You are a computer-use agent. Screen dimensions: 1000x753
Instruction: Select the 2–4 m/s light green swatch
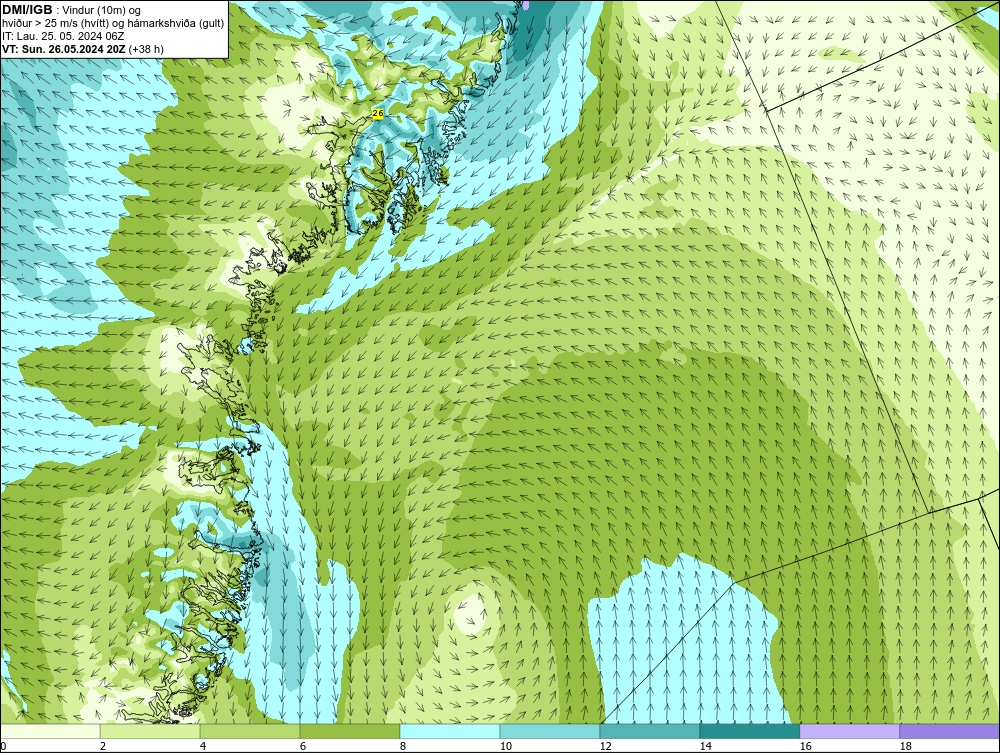(150, 731)
